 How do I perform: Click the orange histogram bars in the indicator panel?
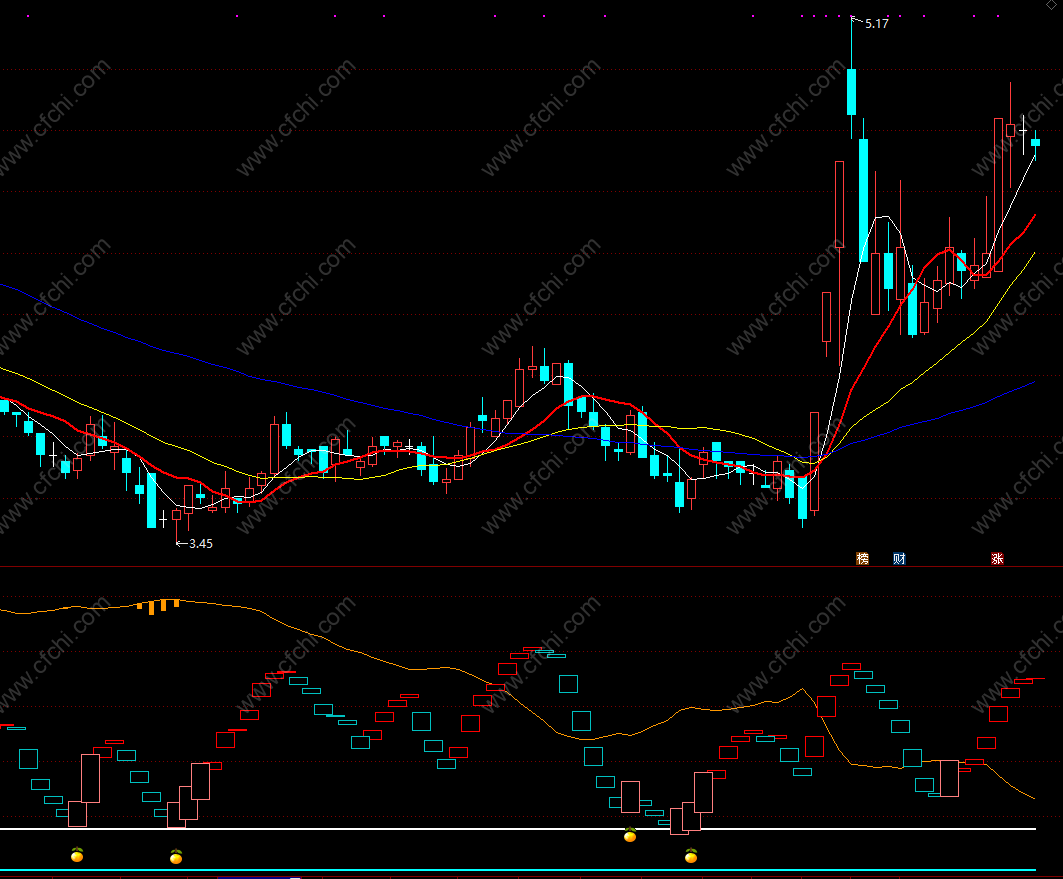(x=157, y=606)
